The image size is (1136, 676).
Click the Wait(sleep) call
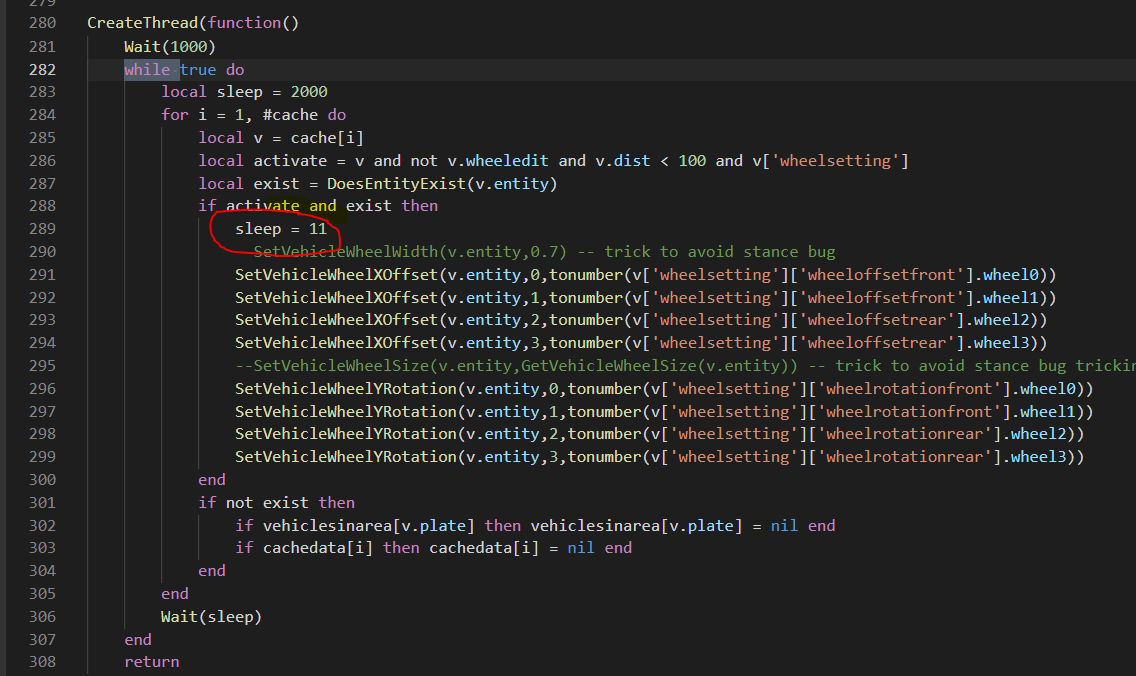[211, 616]
